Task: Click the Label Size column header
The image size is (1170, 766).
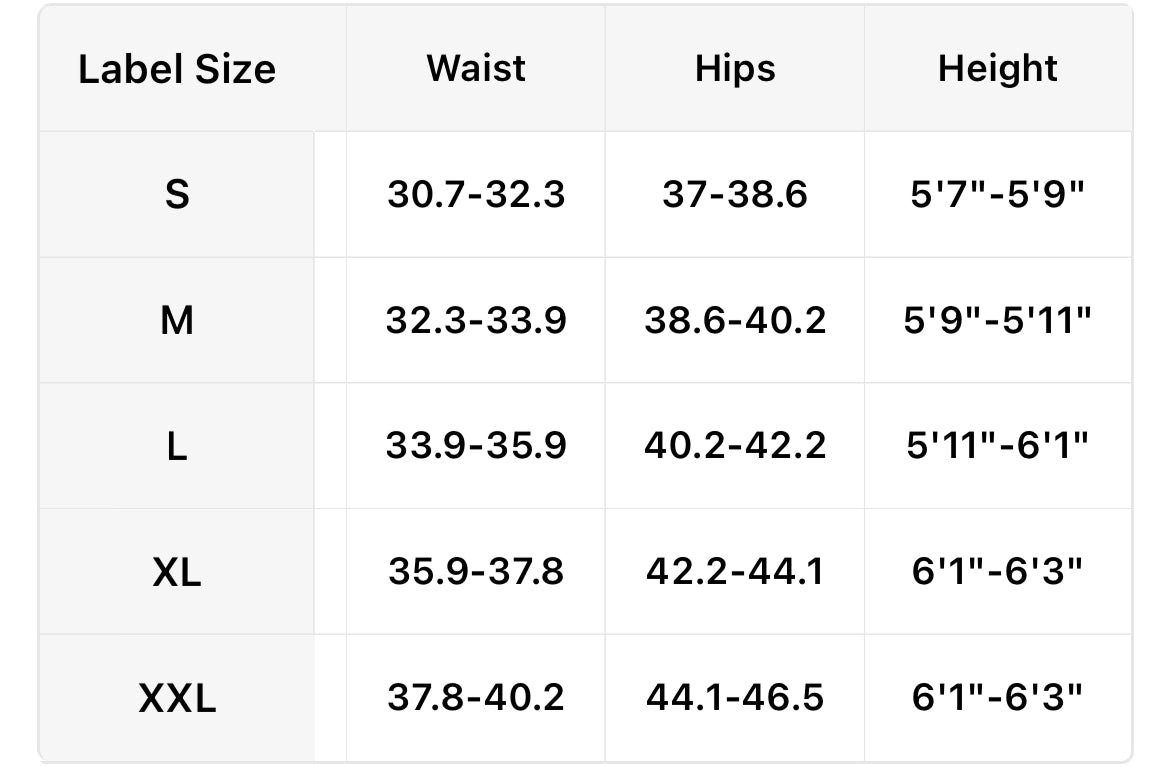Action: pos(177,69)
